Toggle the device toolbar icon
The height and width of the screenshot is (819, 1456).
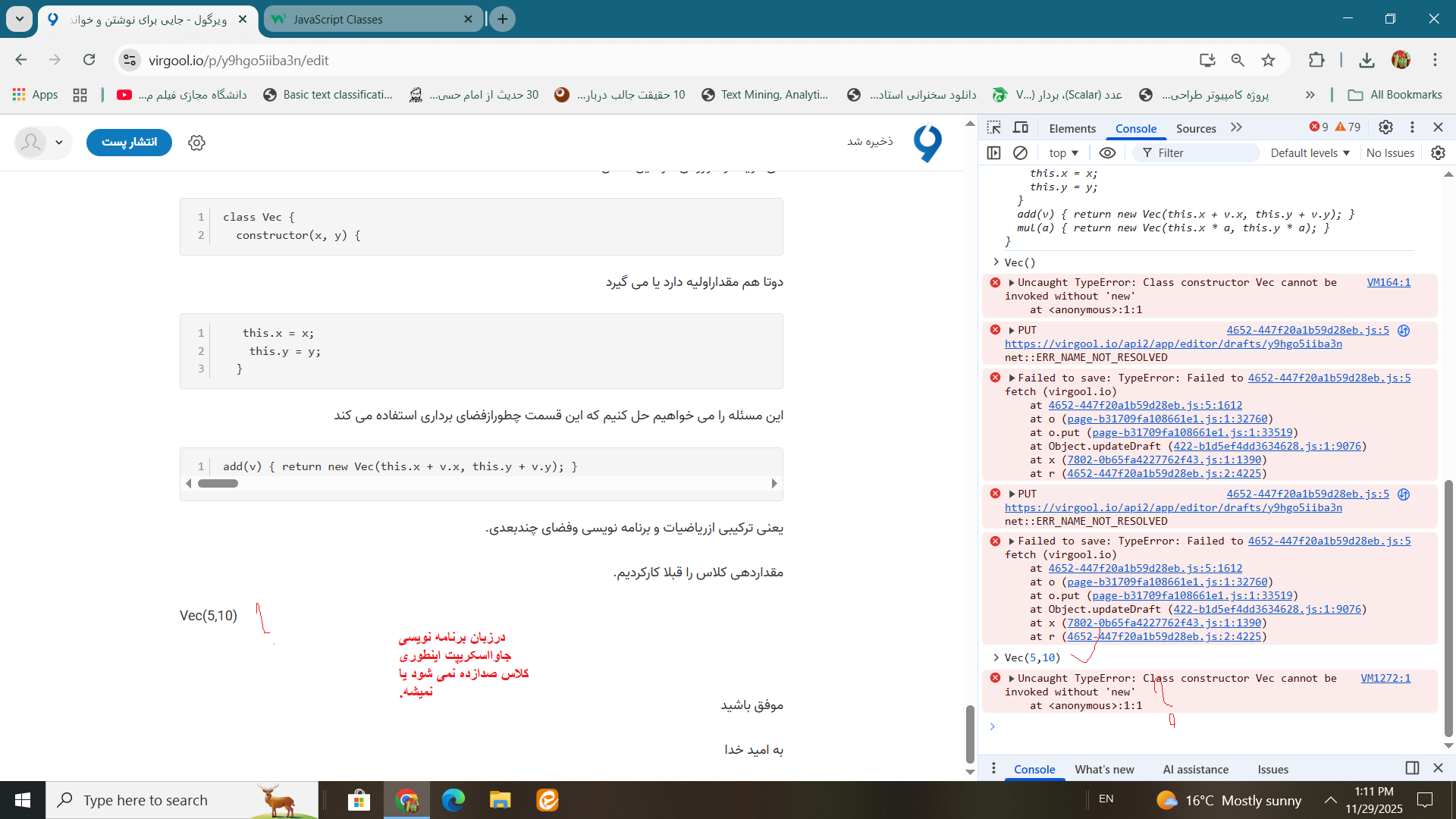tap(1021, 127)
